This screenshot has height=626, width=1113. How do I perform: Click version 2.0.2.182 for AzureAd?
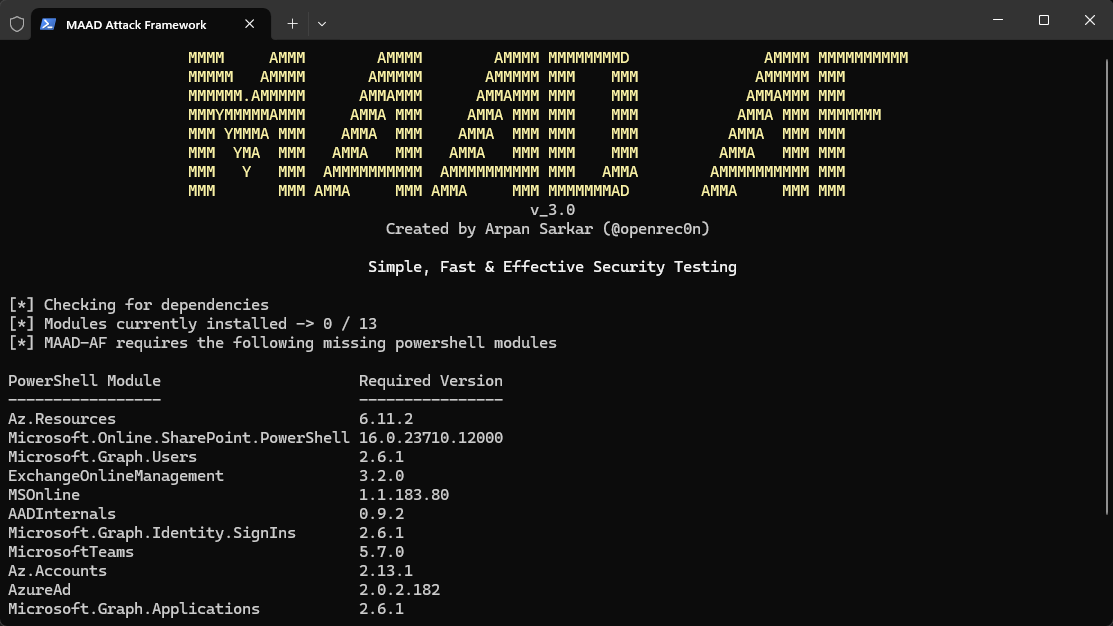(400, 590)
